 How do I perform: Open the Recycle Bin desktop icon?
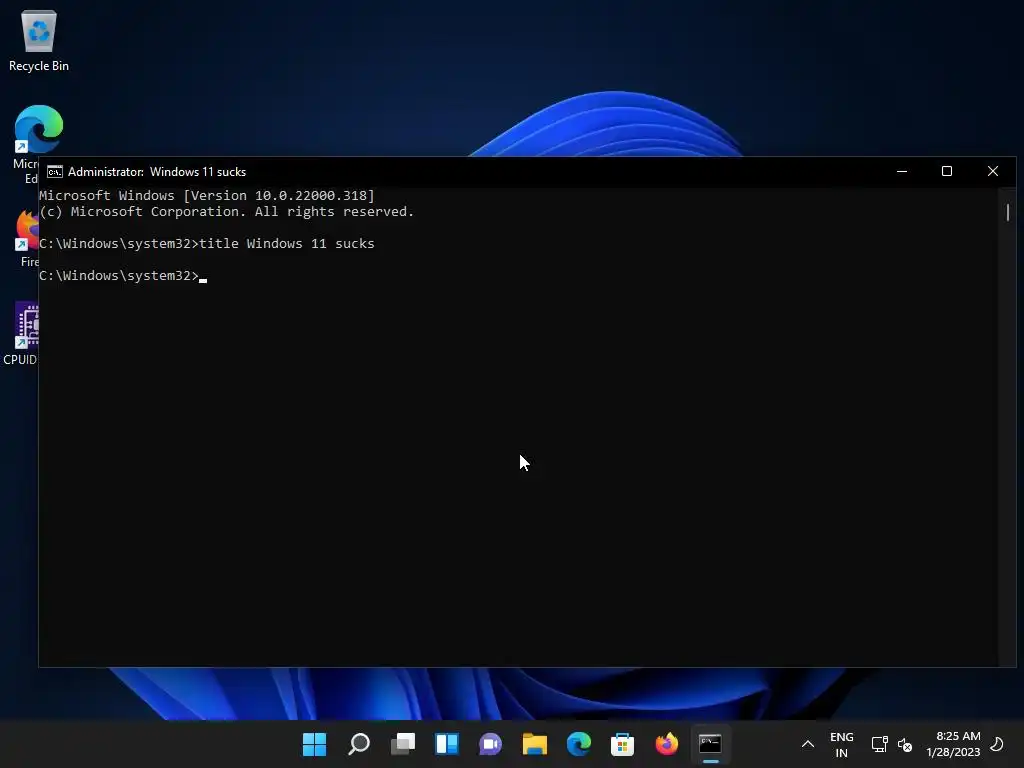[x=39, y=40]
